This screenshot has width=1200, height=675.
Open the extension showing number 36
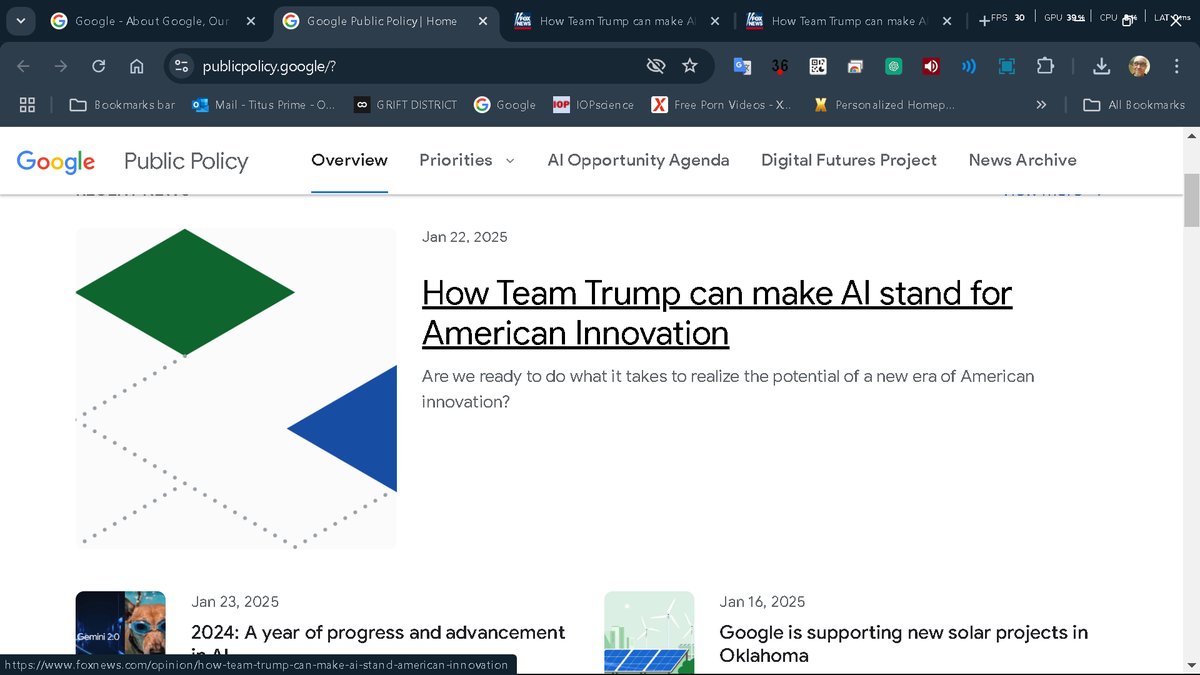[x=780, y=66]
